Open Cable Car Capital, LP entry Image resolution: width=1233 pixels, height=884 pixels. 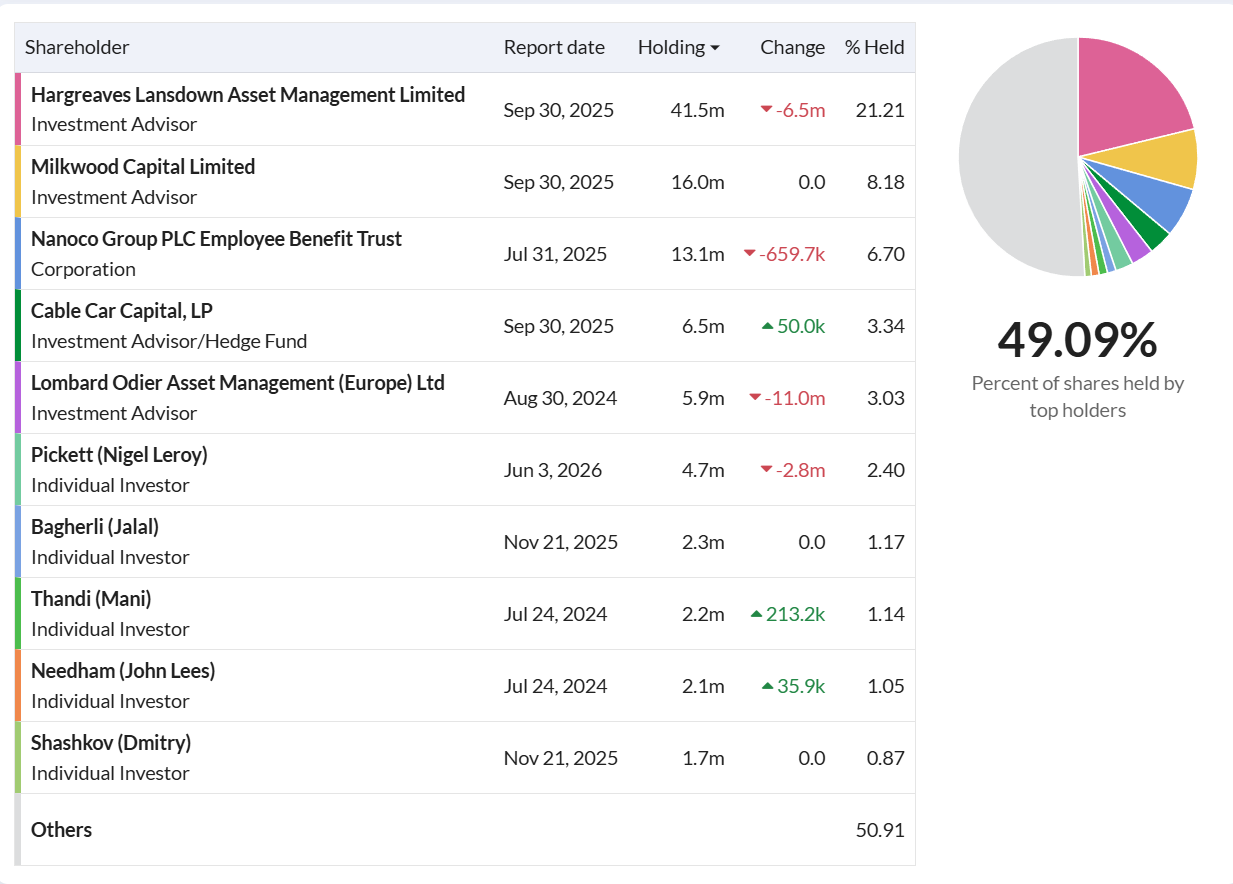pos(122,311)
